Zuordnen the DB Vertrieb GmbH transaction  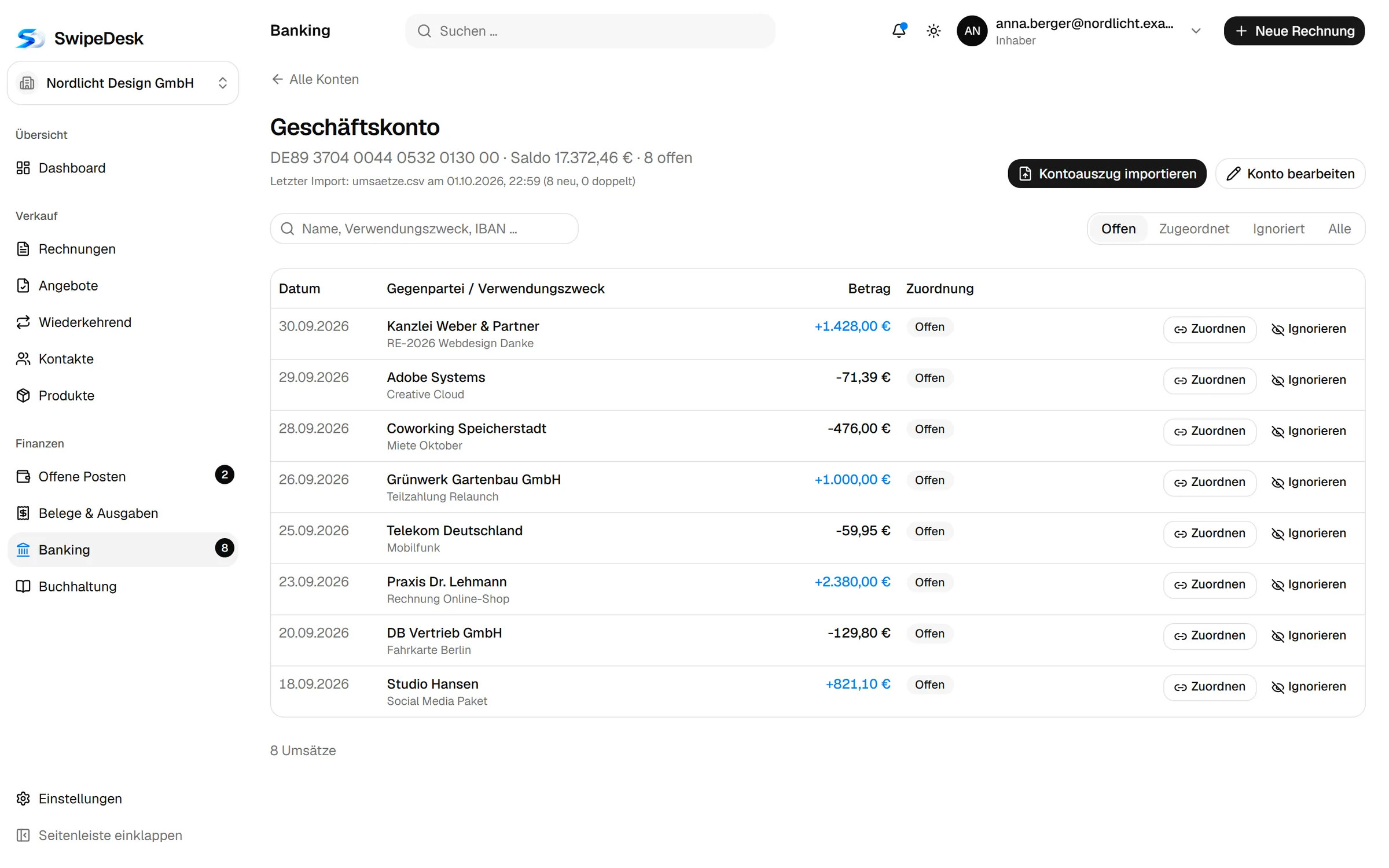pyautogui.click(x=1210, y=636)
